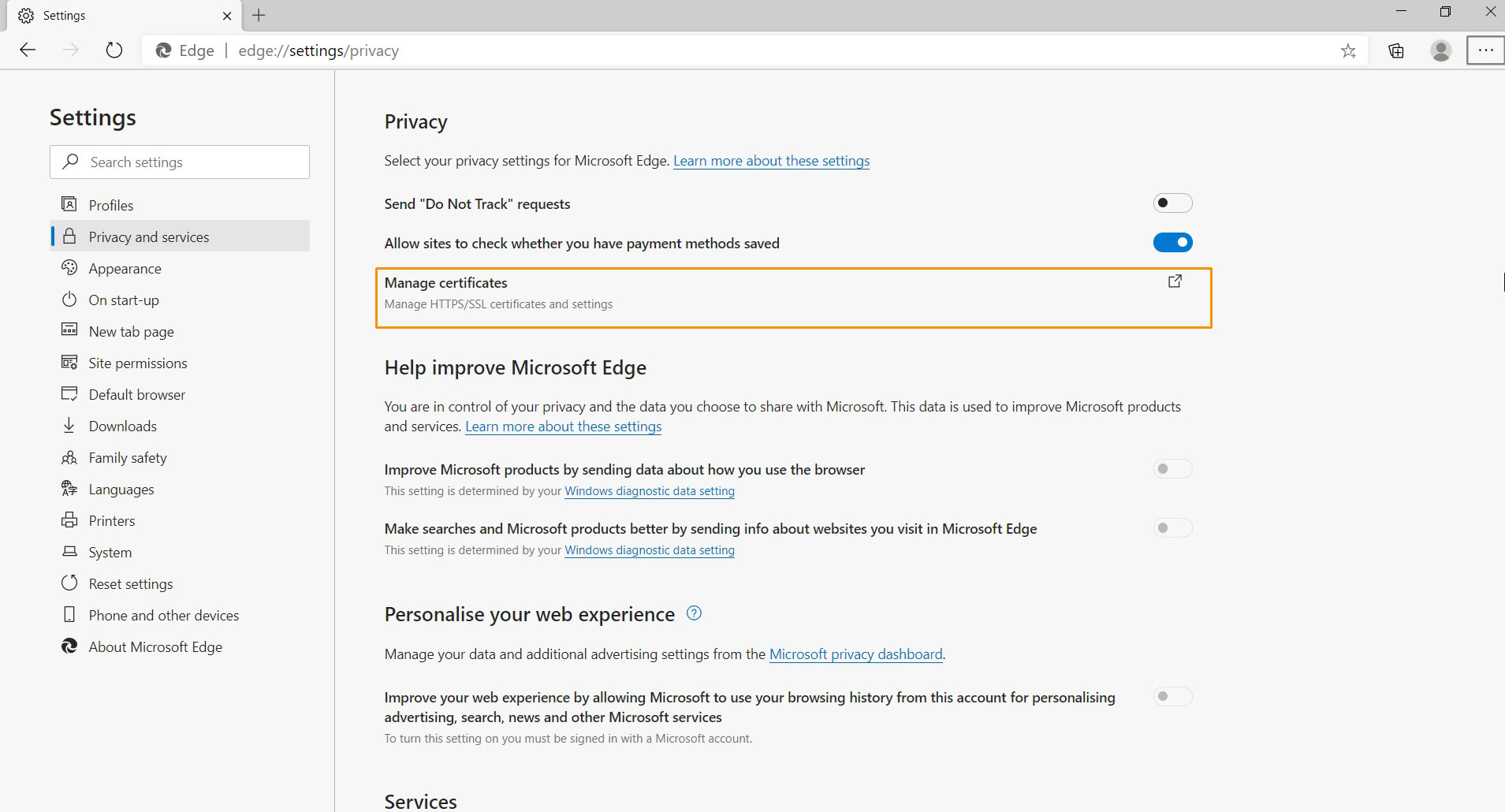Open Site permissions in the sidebar
This screenshot has height=812, width=1505.
(x=137, y=363)
